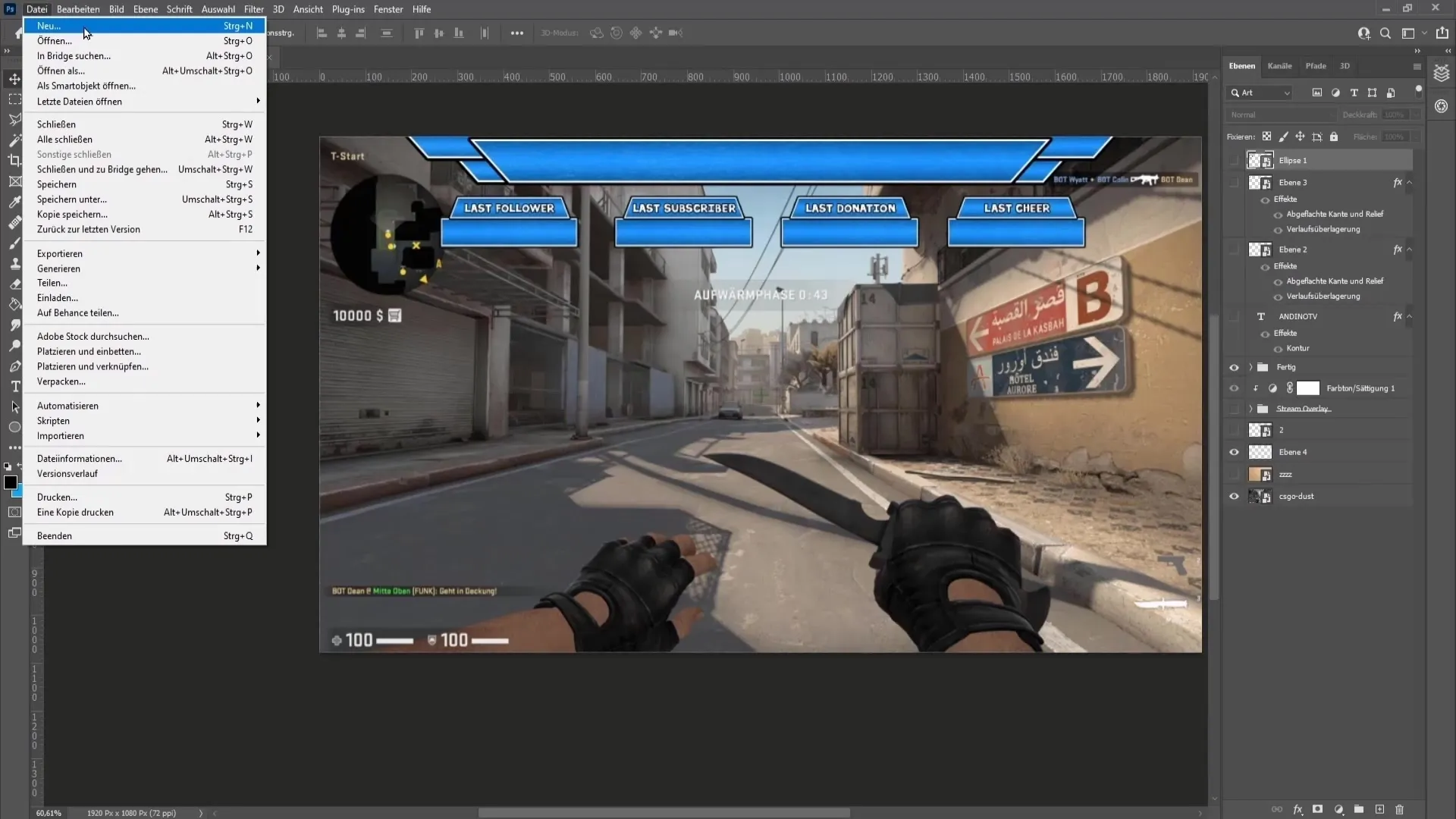Collapse effects of Ebene 3 layer
Screen dimensions: 1456x819
click(x=1409, y=182)
